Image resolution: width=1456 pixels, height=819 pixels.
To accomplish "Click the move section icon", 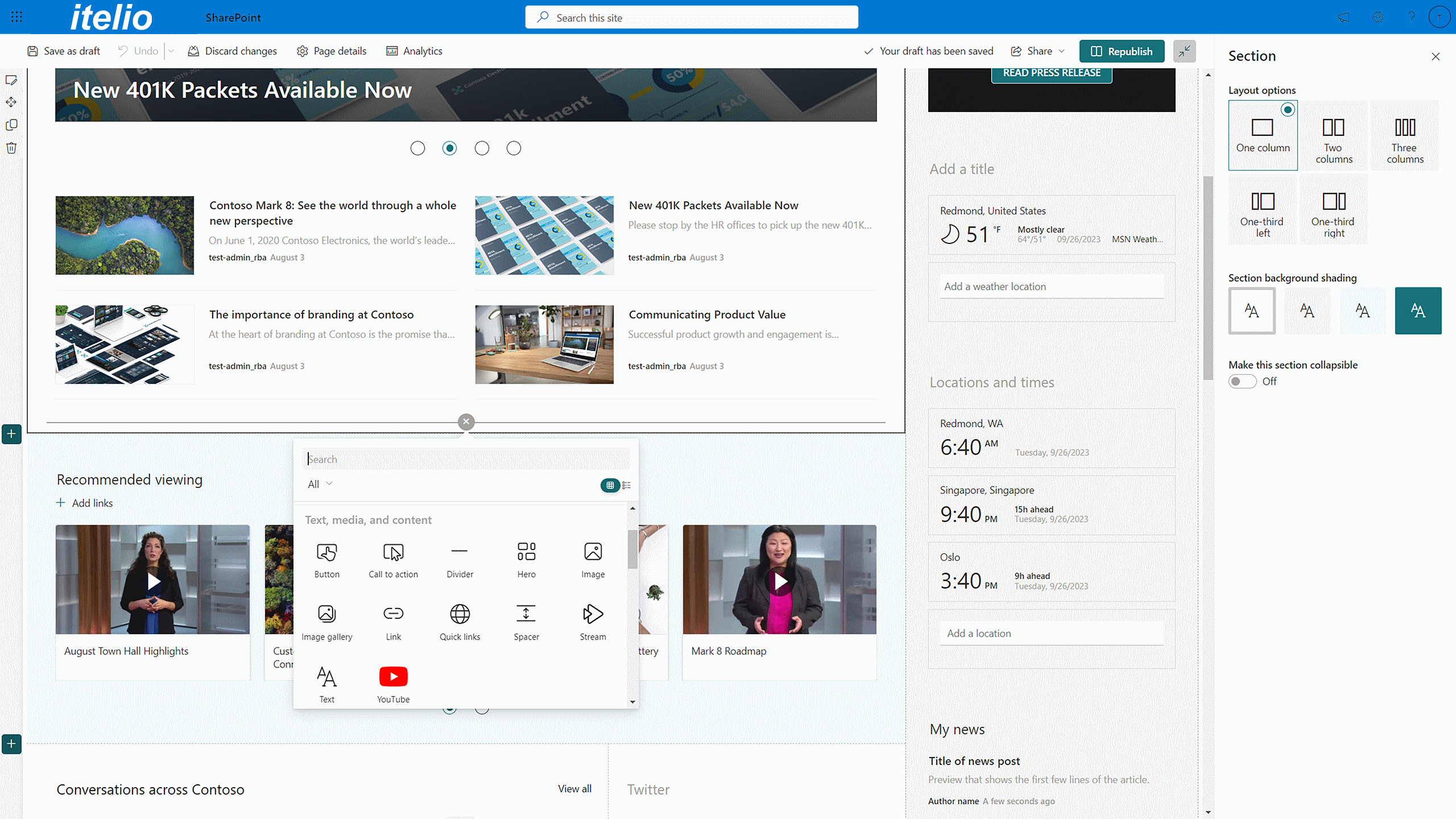I will [x=11, y=102].
